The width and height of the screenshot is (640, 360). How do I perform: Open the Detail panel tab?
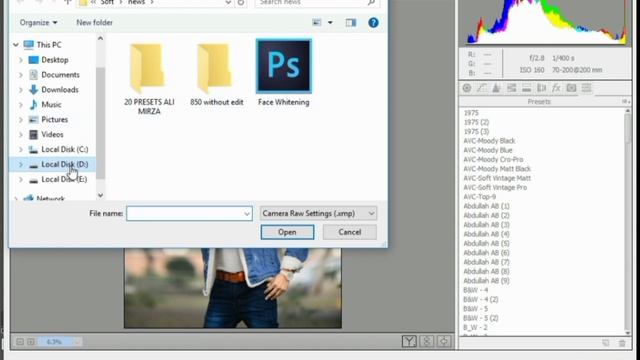click(496, 88)
